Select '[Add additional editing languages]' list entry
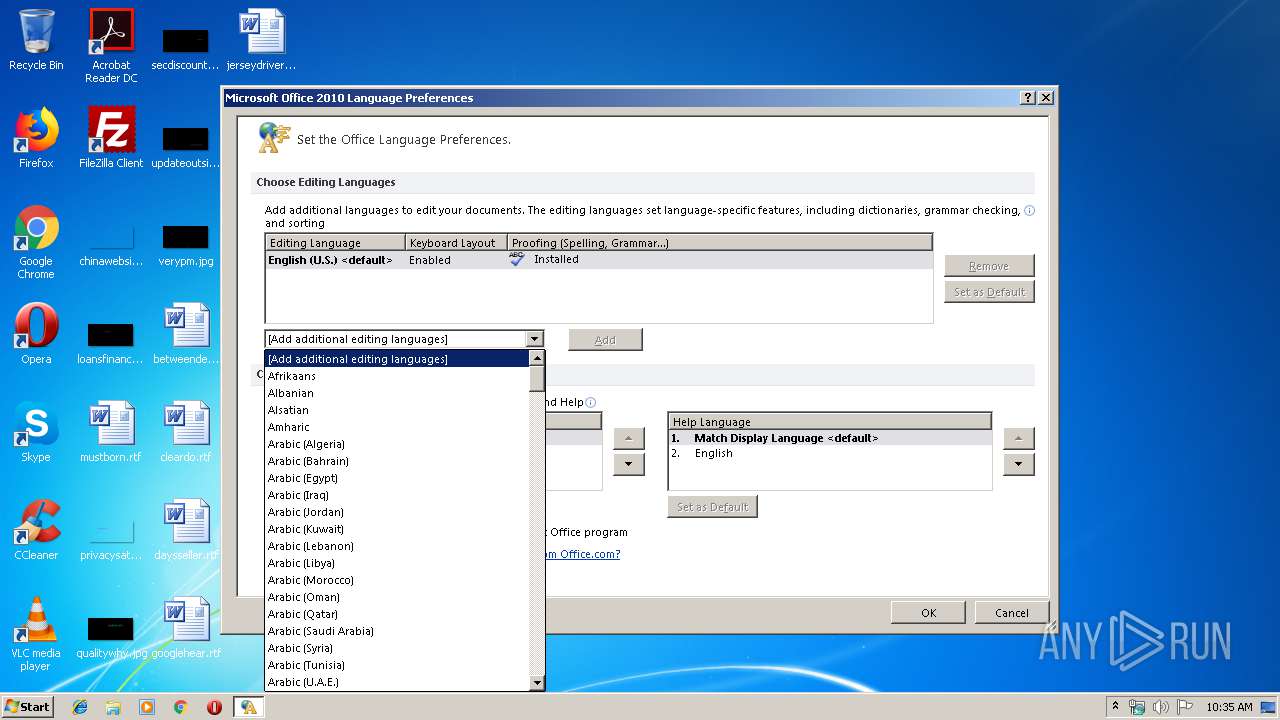Screen dimensions: 1280x720 (x=397, y=359)
